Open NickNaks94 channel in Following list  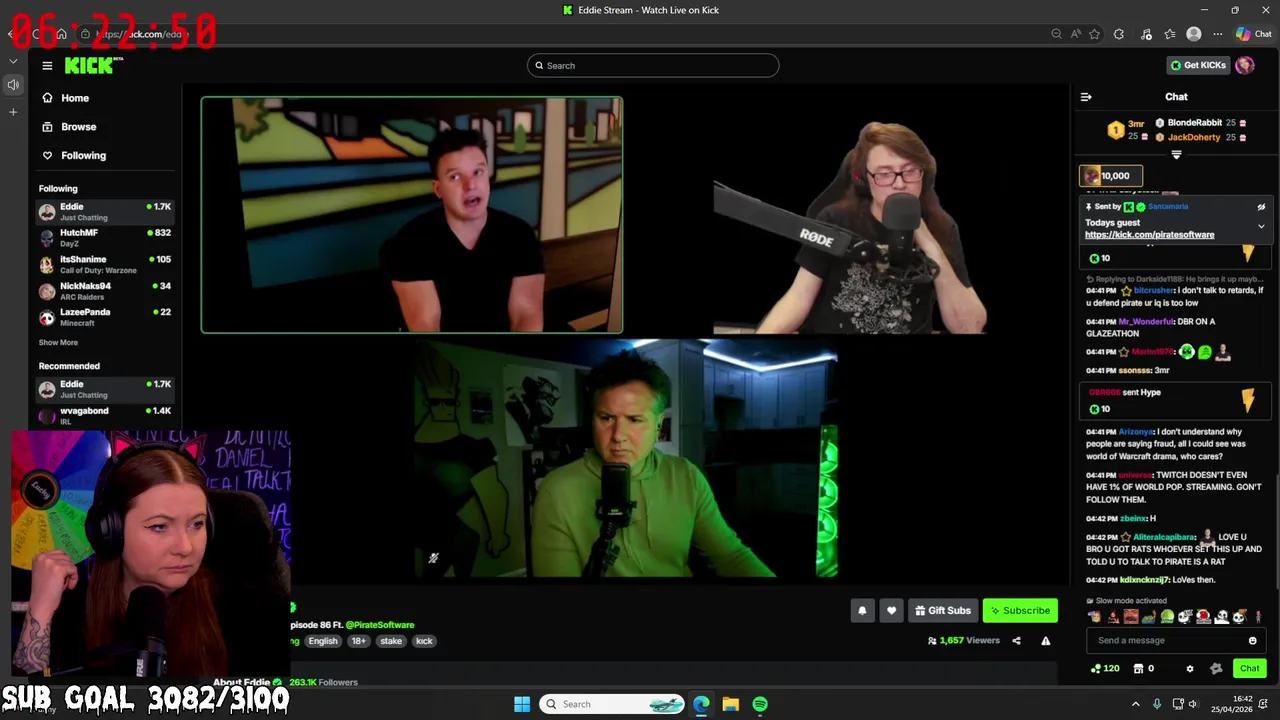click(x=105, y=291)
